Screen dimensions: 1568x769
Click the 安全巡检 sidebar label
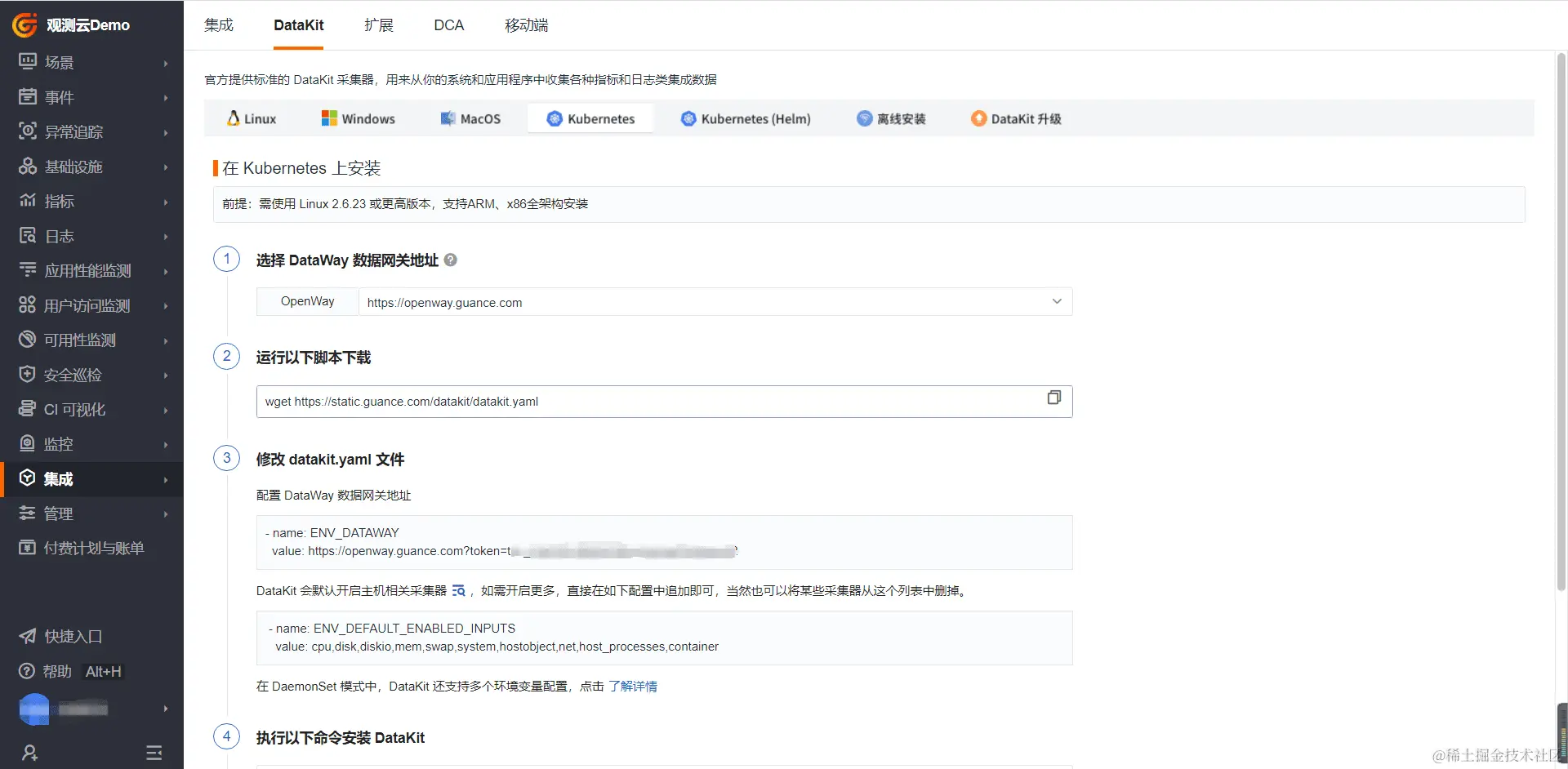coord(73,375)
